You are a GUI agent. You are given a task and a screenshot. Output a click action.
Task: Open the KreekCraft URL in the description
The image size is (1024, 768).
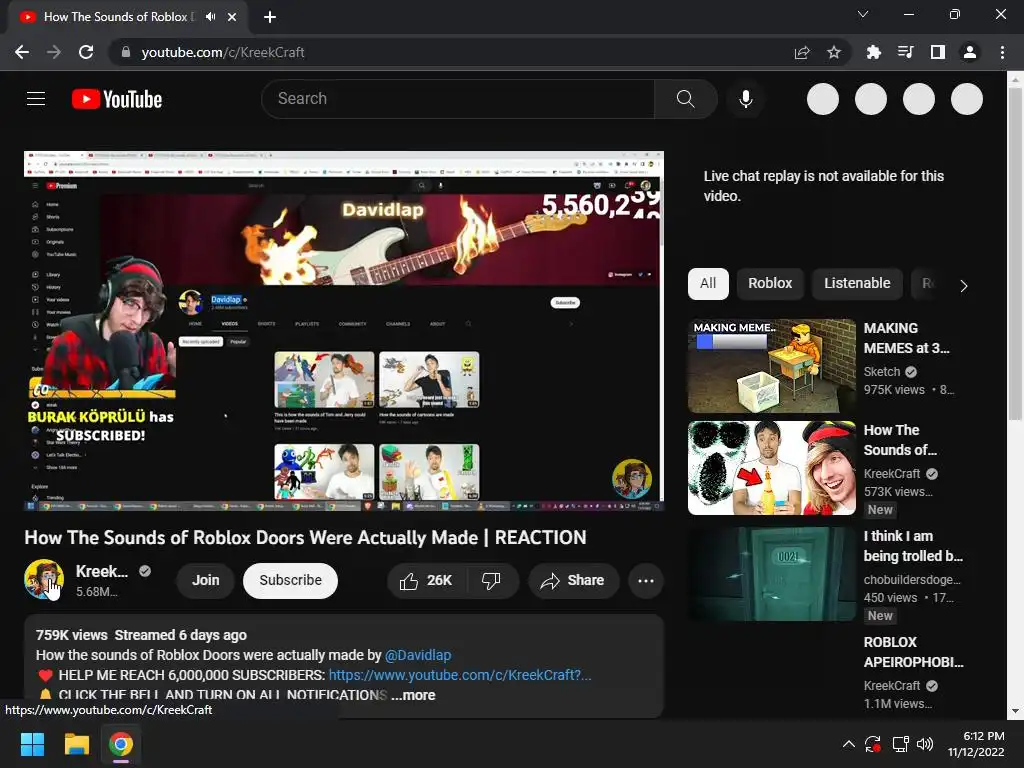click(x=460, y=675)
